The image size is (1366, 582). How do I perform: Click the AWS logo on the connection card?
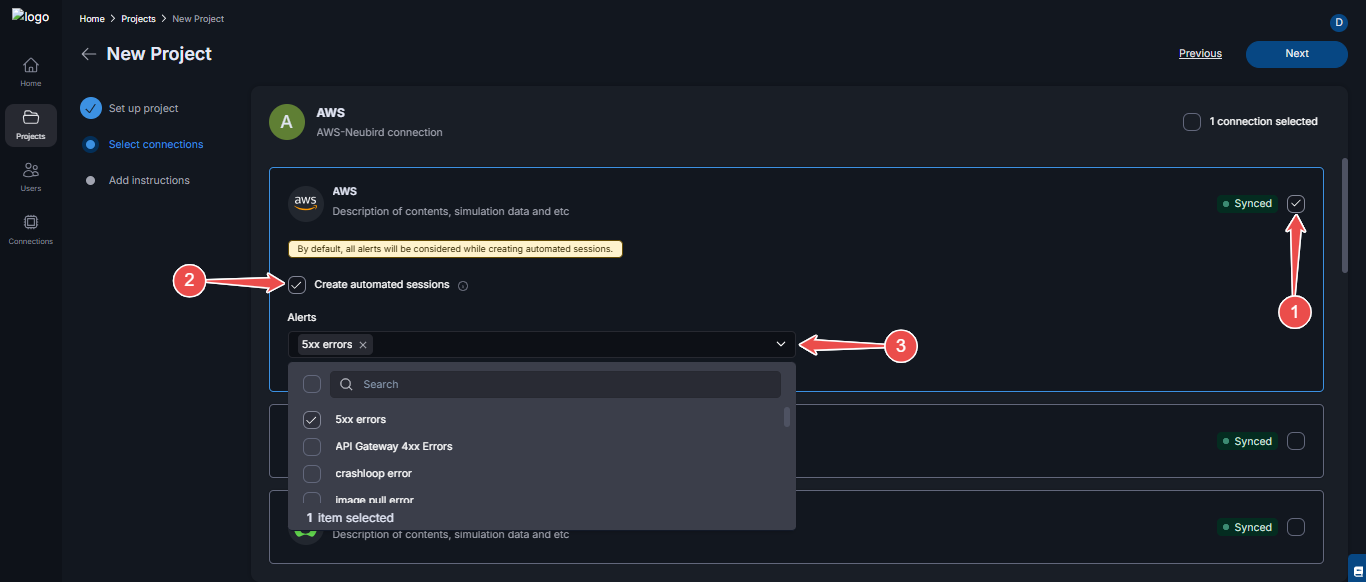[305, 203]
